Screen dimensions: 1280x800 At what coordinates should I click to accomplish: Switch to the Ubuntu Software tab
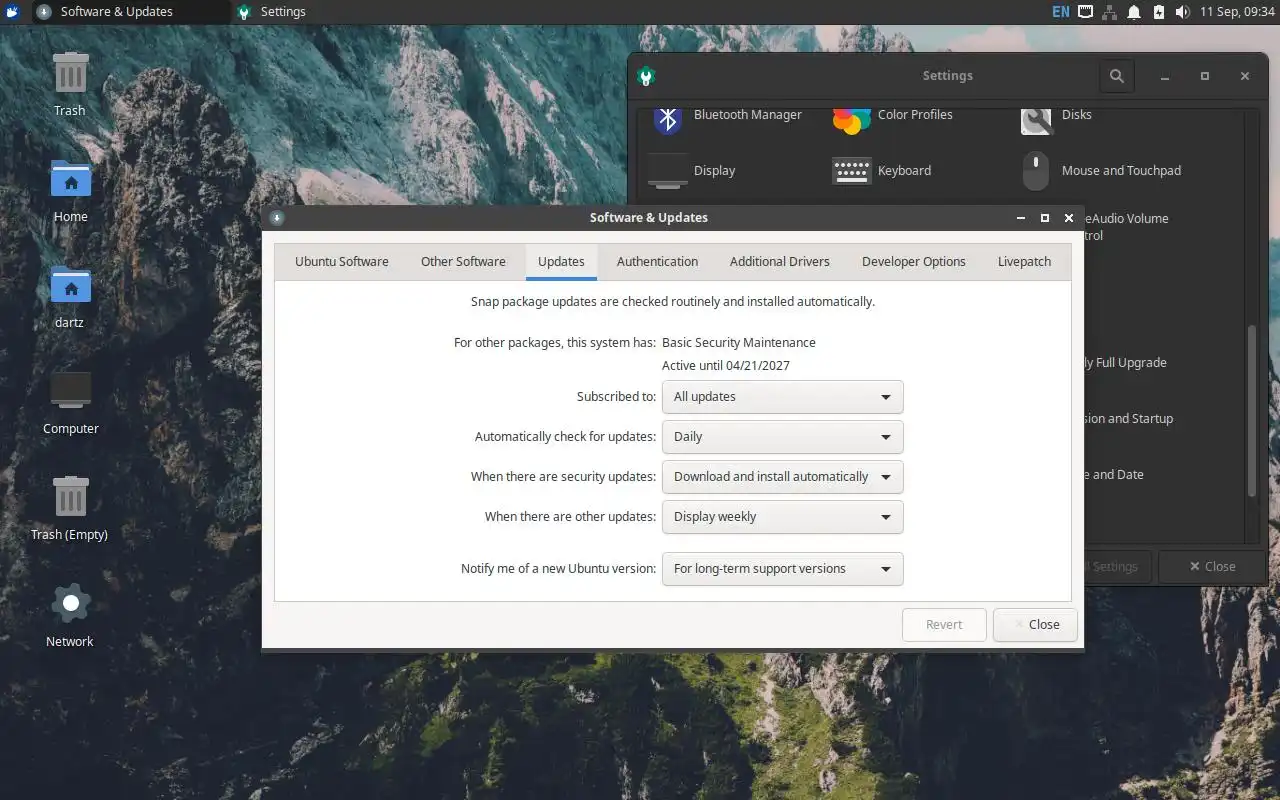click(342, 262)
